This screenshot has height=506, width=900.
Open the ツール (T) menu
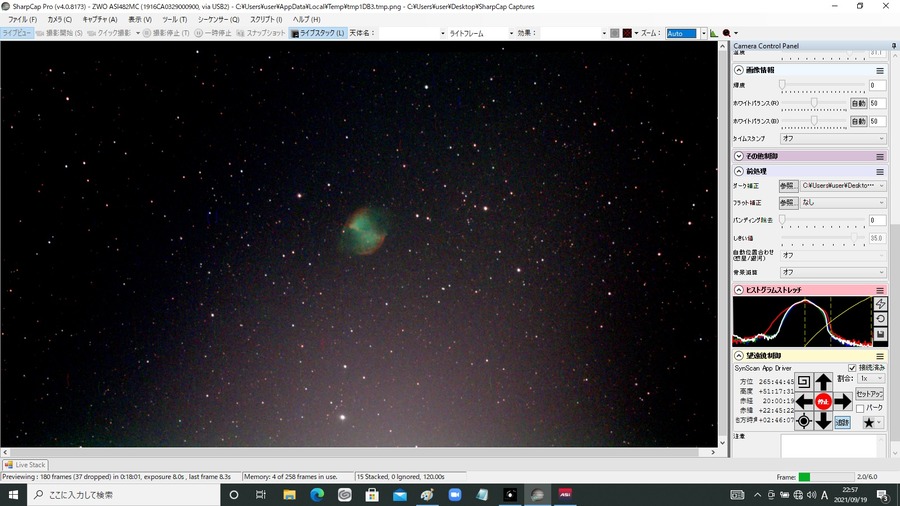coord(174,20)
